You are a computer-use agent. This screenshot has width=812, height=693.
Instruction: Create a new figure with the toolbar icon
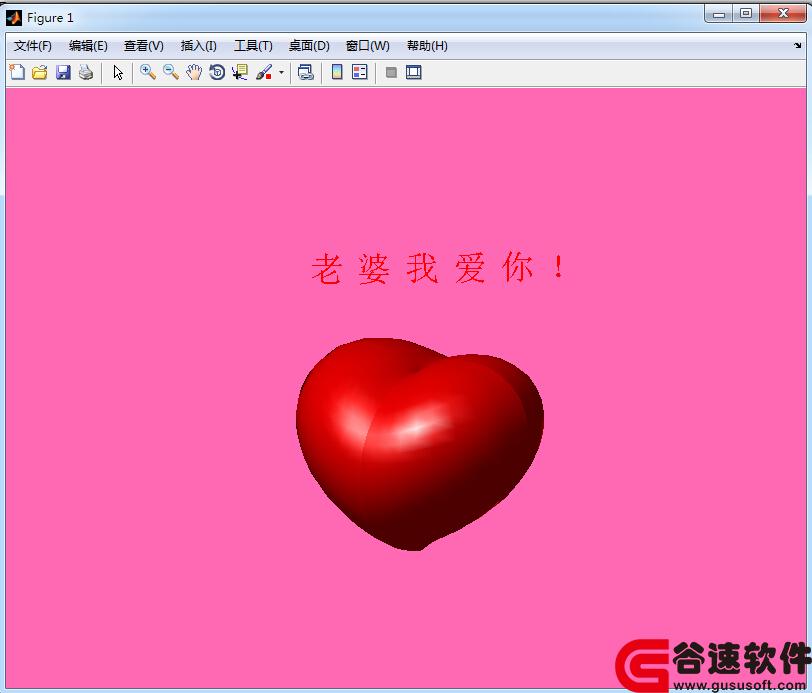click(17, 72)
